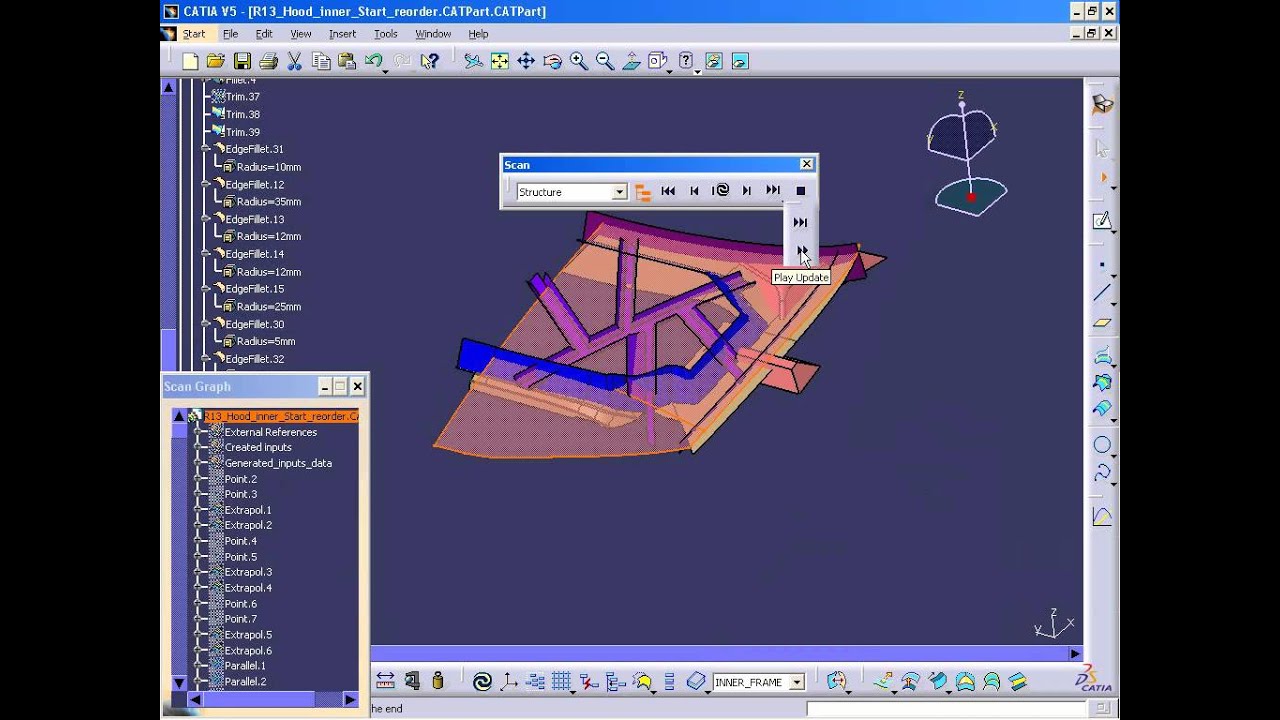Click the Play Update fast-forward button
Screen dimensions: 1280x720
(801, 250)
